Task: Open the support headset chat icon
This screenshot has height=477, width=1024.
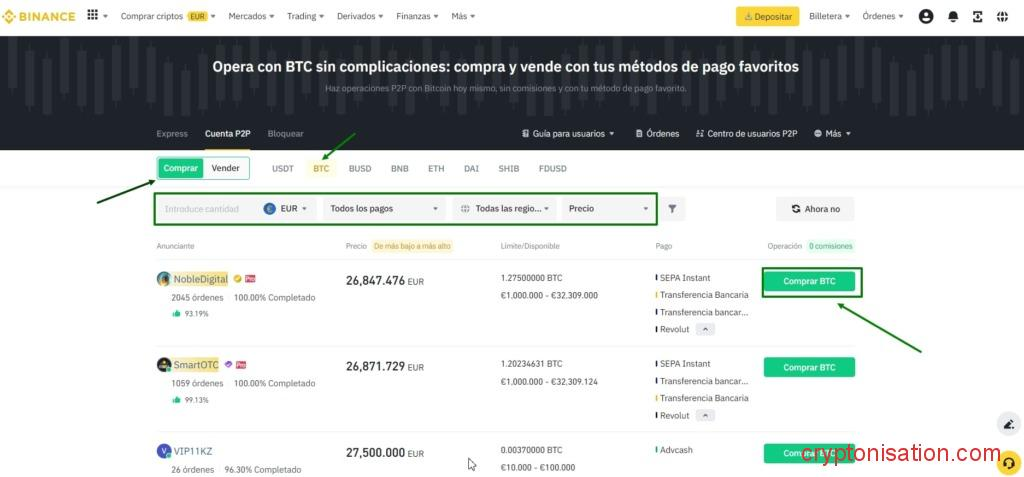Action: click(1008, 462)
